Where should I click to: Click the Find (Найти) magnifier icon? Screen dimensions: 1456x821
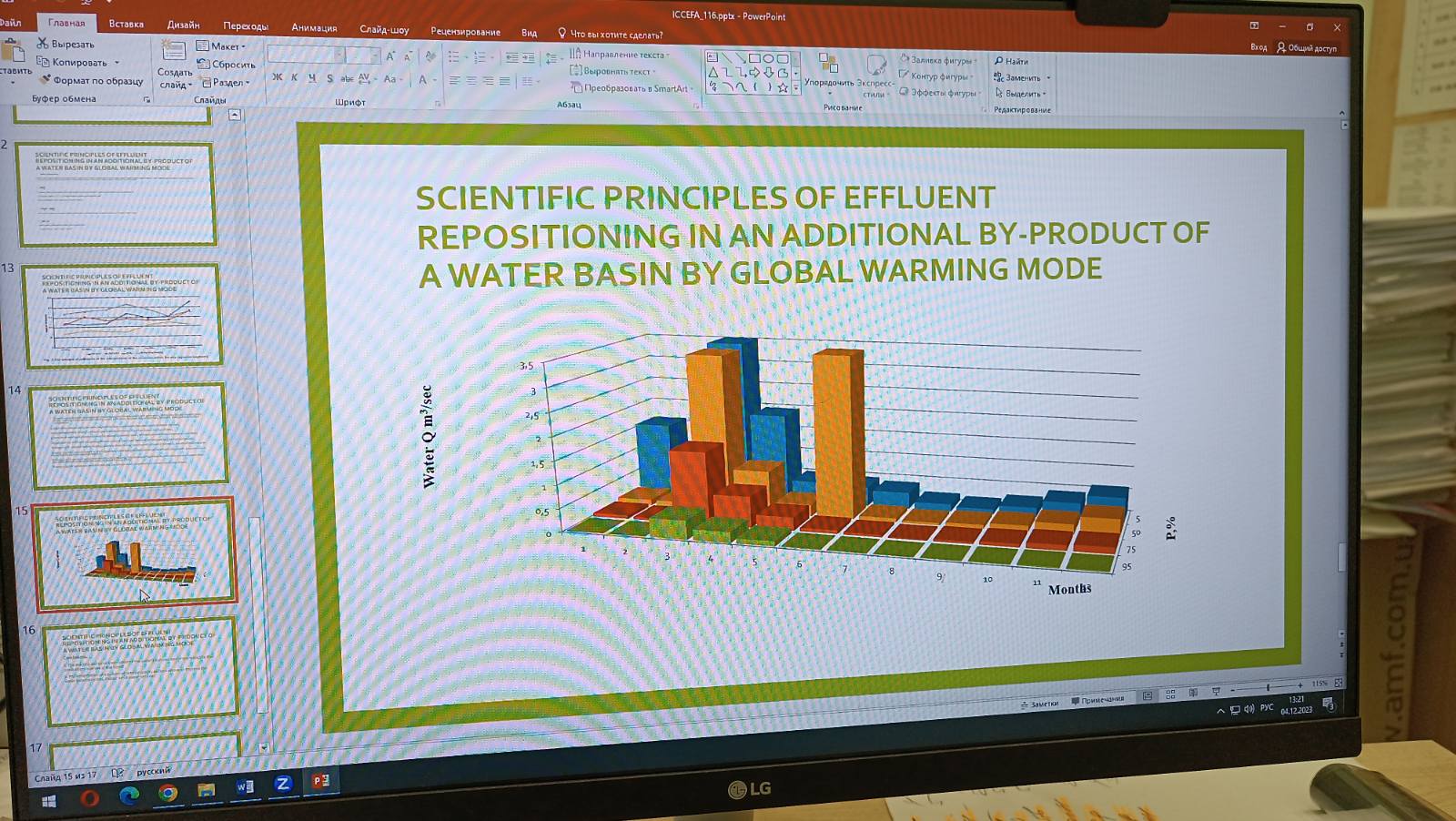click(999, 61)
